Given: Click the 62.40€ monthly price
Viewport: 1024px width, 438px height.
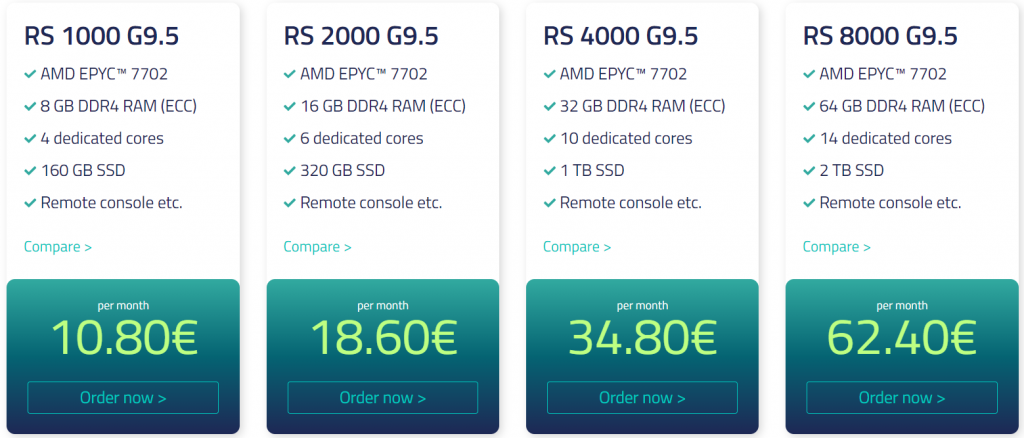Looking at the screenshot, I should pos(902,338).
